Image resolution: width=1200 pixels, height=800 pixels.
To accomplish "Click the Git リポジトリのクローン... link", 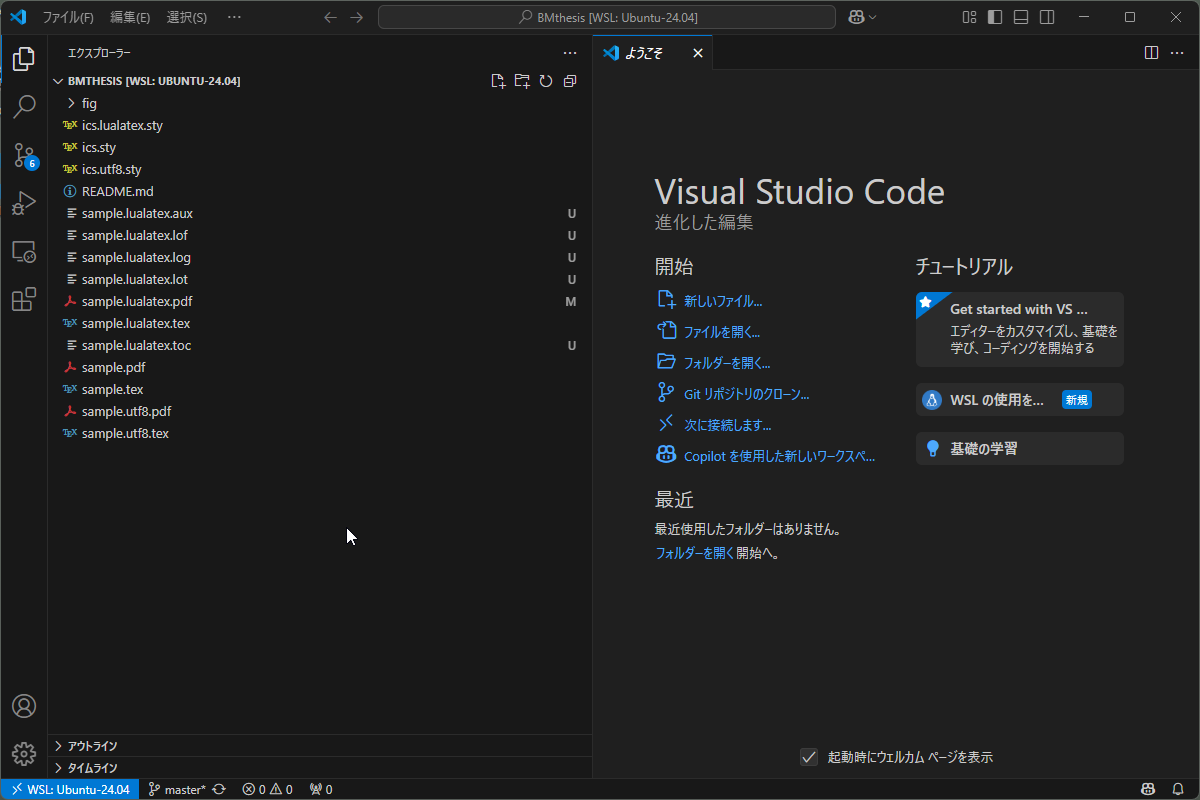I will pyautogui.click(x=746, y=394).
